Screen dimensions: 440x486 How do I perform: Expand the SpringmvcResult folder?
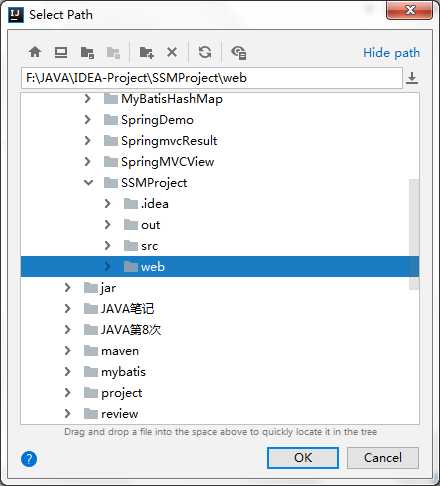tap(87, 141)
